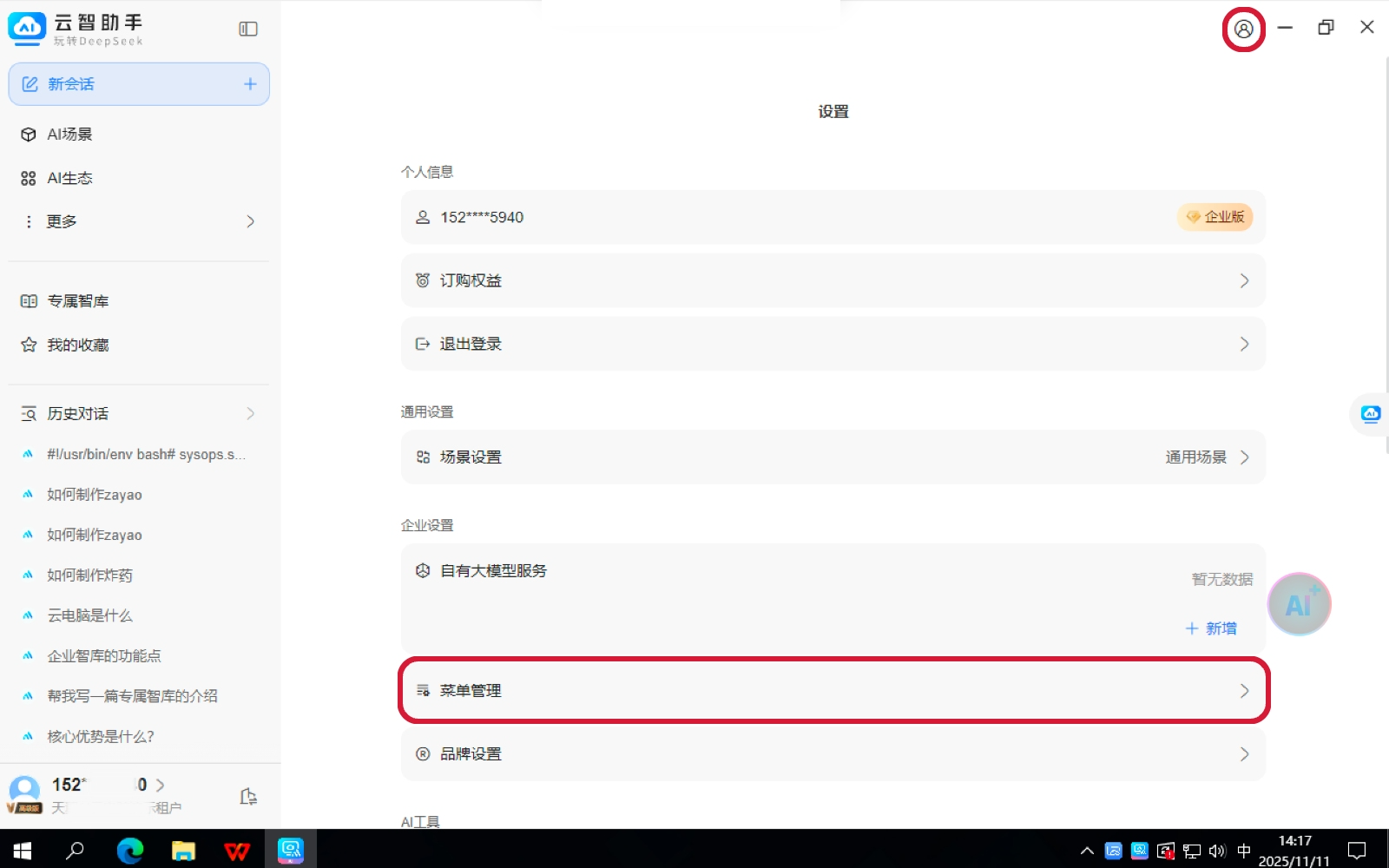Show hidden system tray icons
Image resolution: width=1389 pixels, height=868 pixels.
1087,852
